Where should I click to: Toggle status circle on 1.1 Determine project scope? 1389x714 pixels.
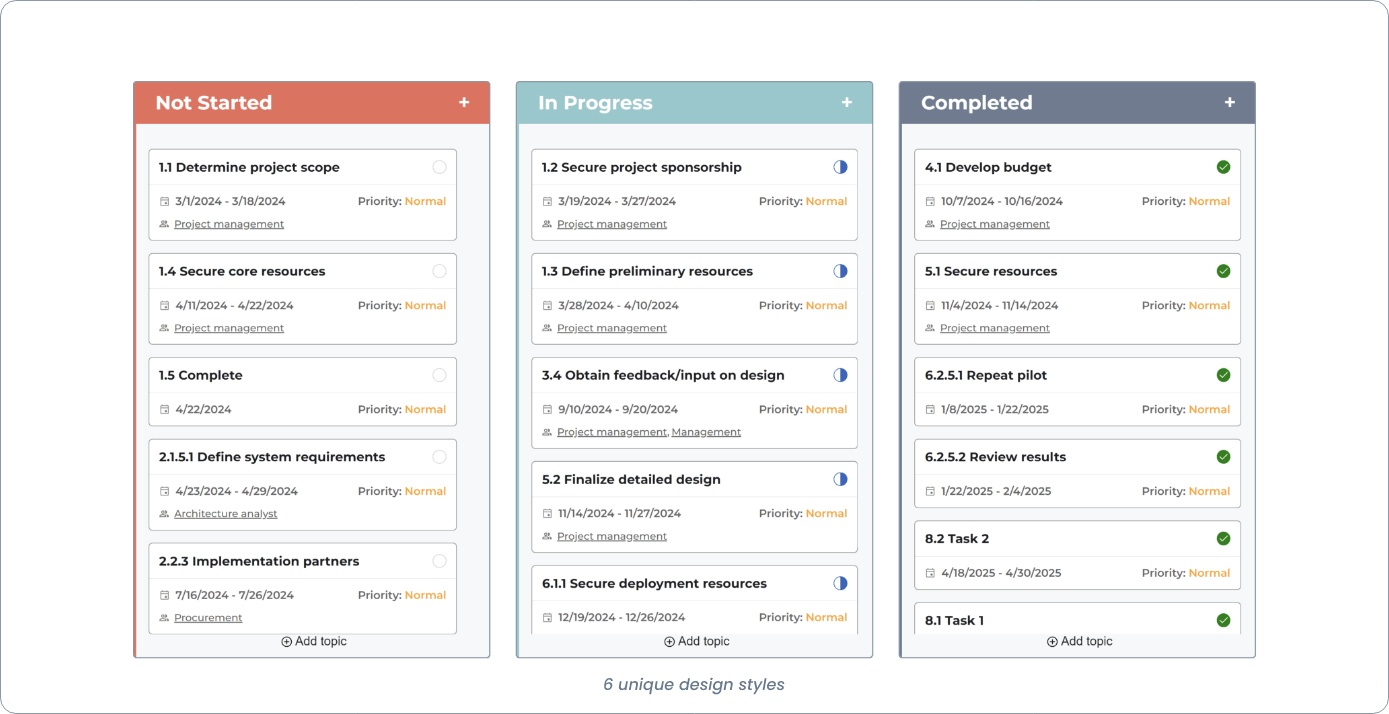[439, 167]
